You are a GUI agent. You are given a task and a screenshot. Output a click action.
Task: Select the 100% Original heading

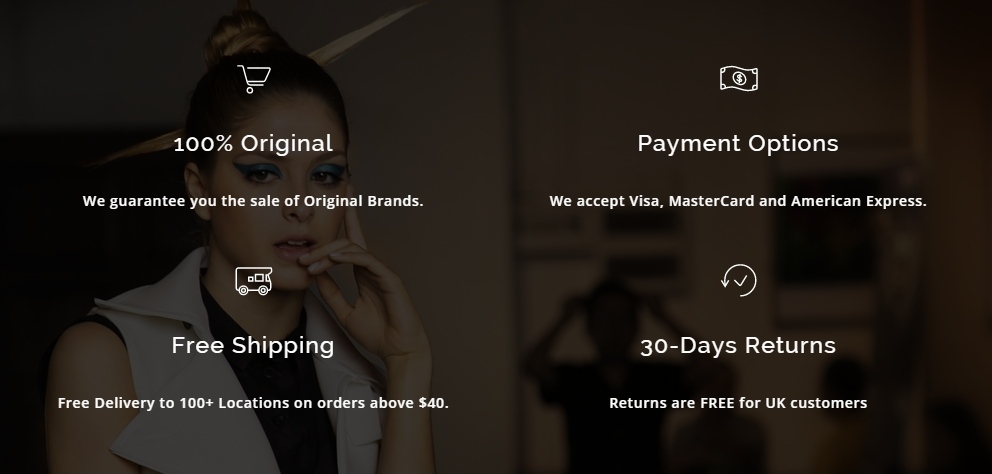[253, 143]
